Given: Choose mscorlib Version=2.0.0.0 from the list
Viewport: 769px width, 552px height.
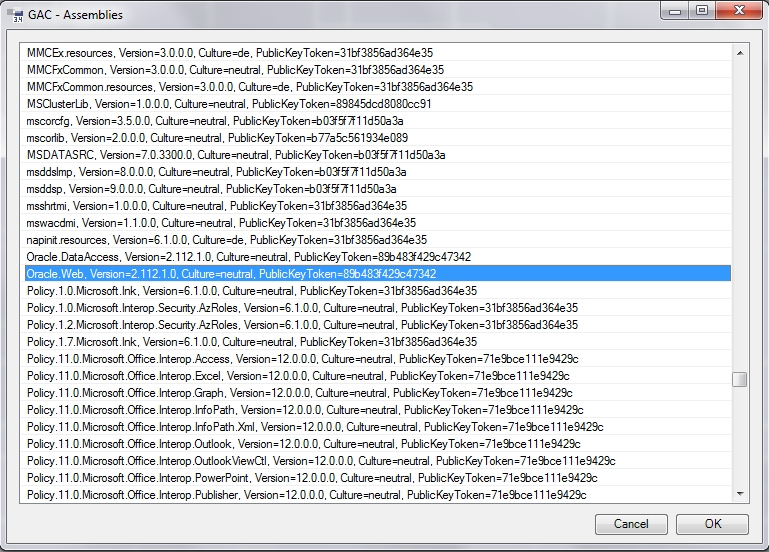Looking at the screenshot, I should pos(217,138).
